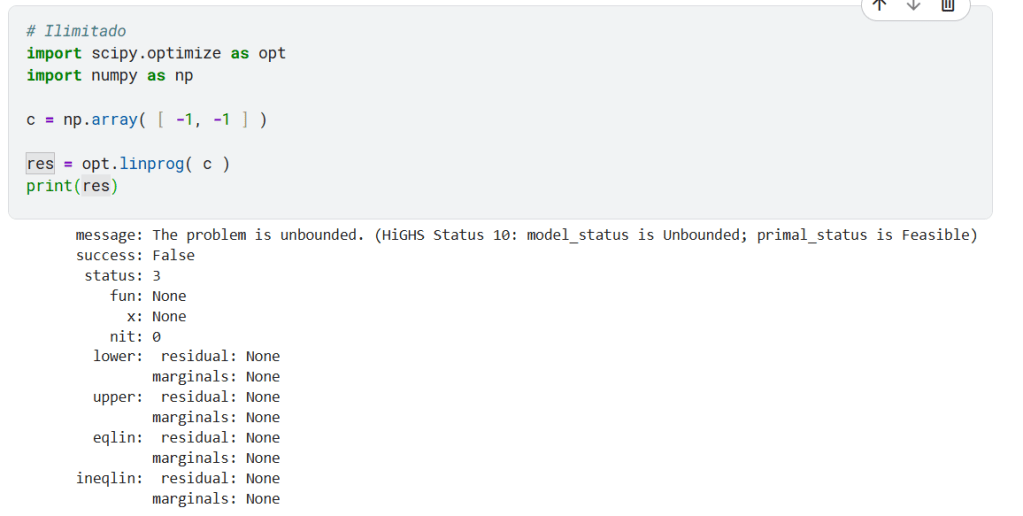Click the word 'numpy' in the import line
The width and height of the screenshot is (1023, 516).
[116, 75]
